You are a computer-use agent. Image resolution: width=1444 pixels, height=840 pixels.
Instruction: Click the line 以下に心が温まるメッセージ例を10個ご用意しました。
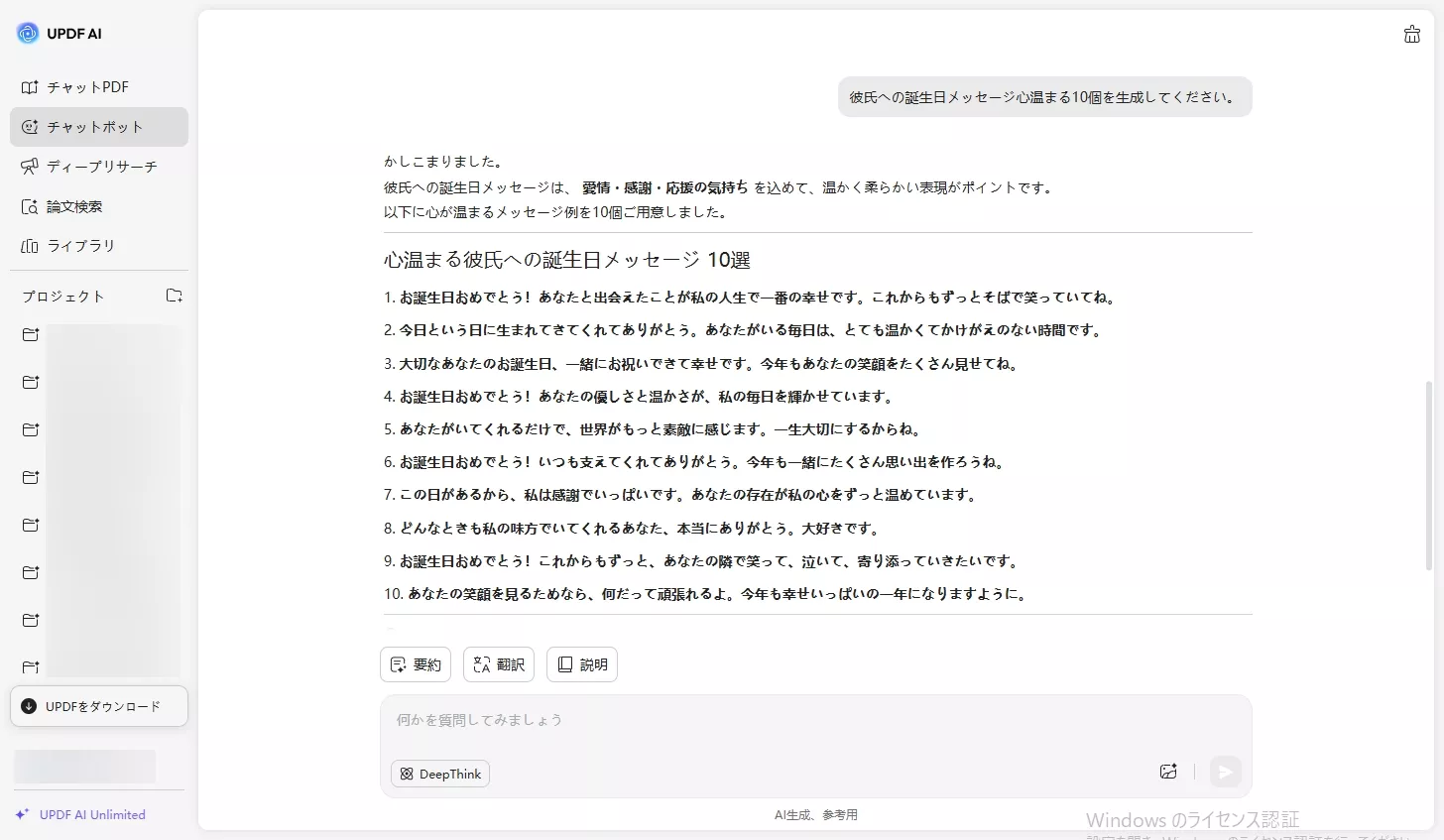(557, 212)
